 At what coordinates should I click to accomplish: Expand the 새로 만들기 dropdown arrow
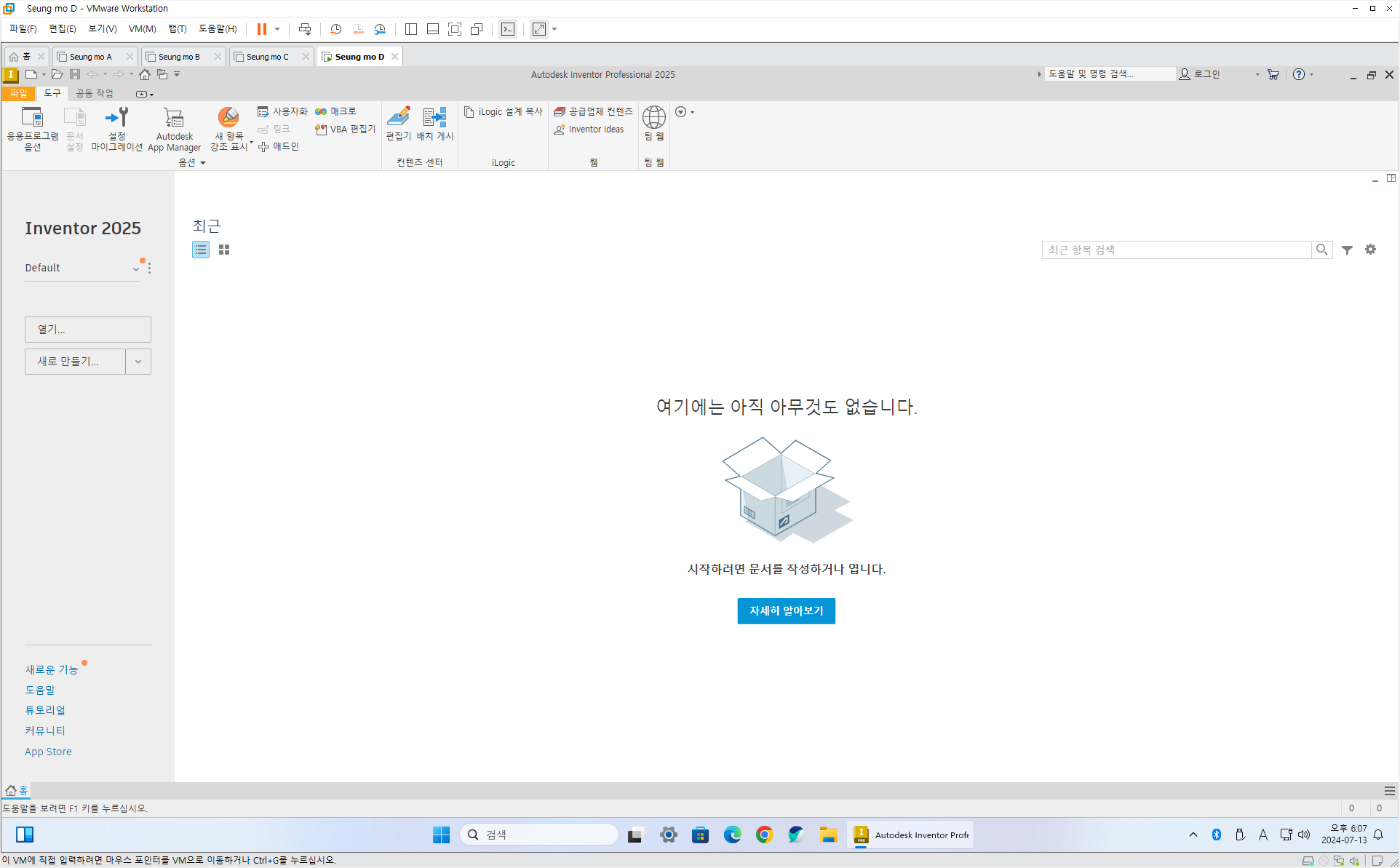[x=138, y=362]
